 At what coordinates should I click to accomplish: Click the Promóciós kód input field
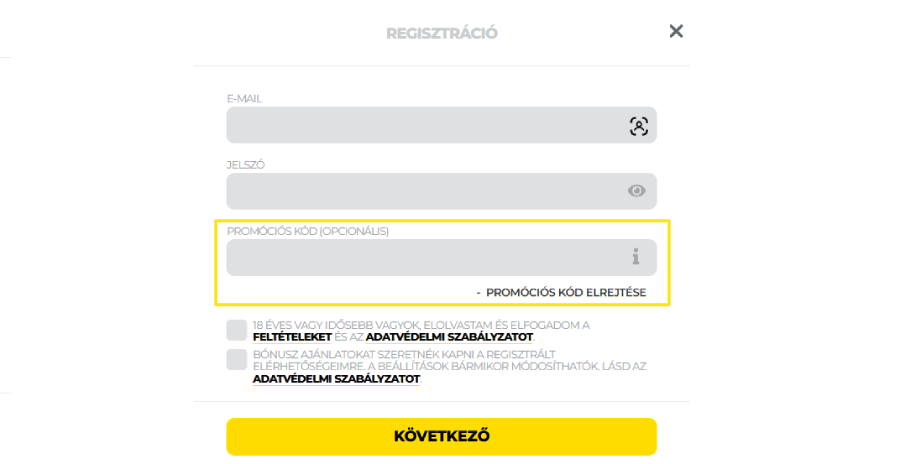click(x=420, y=257)
